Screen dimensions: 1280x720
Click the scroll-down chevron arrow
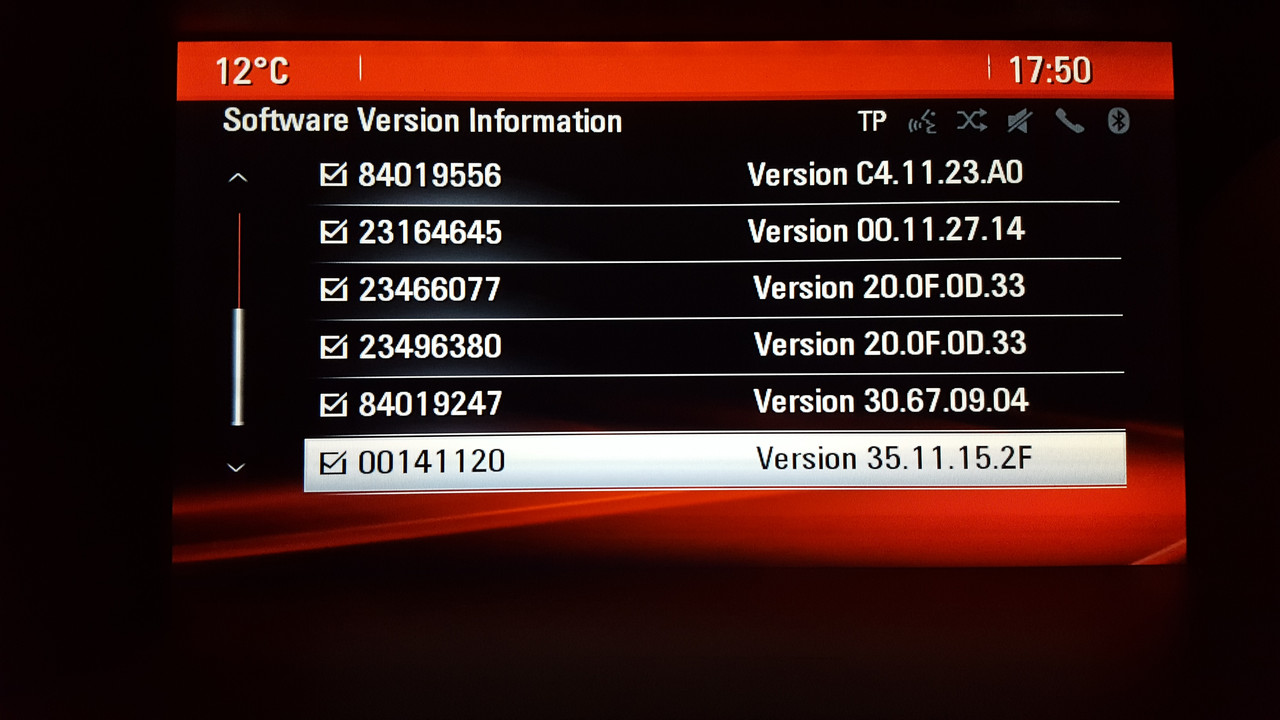[237, 467]
